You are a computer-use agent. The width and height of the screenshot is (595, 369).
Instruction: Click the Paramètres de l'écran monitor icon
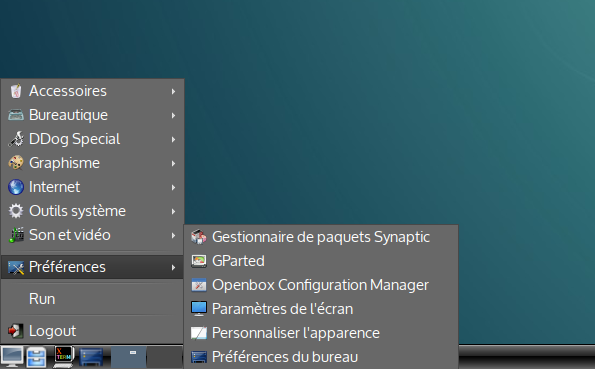[x=198, y=309]
